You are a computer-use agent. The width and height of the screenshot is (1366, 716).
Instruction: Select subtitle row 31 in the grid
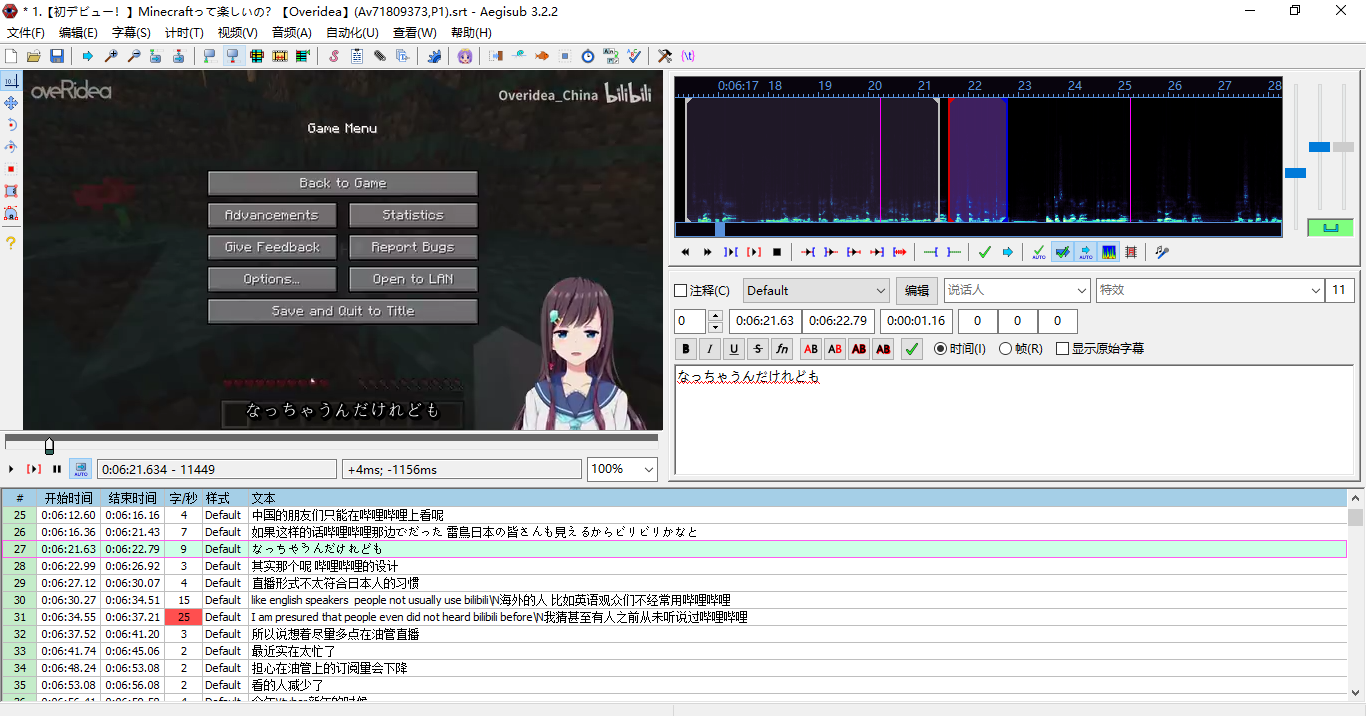tap(674, 617)
